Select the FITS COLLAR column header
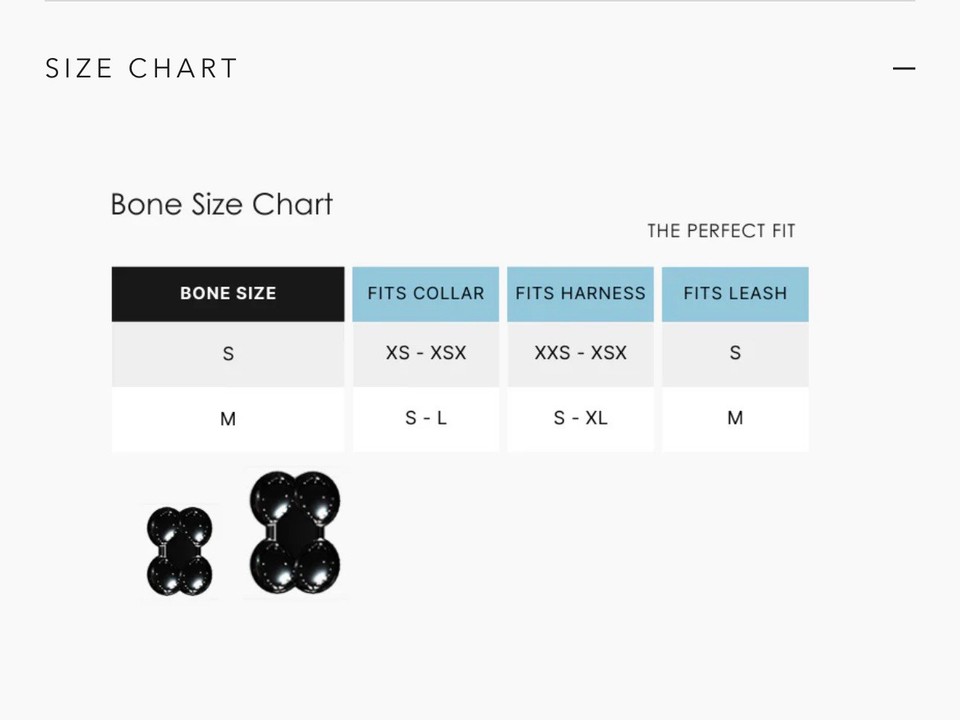 426,294
